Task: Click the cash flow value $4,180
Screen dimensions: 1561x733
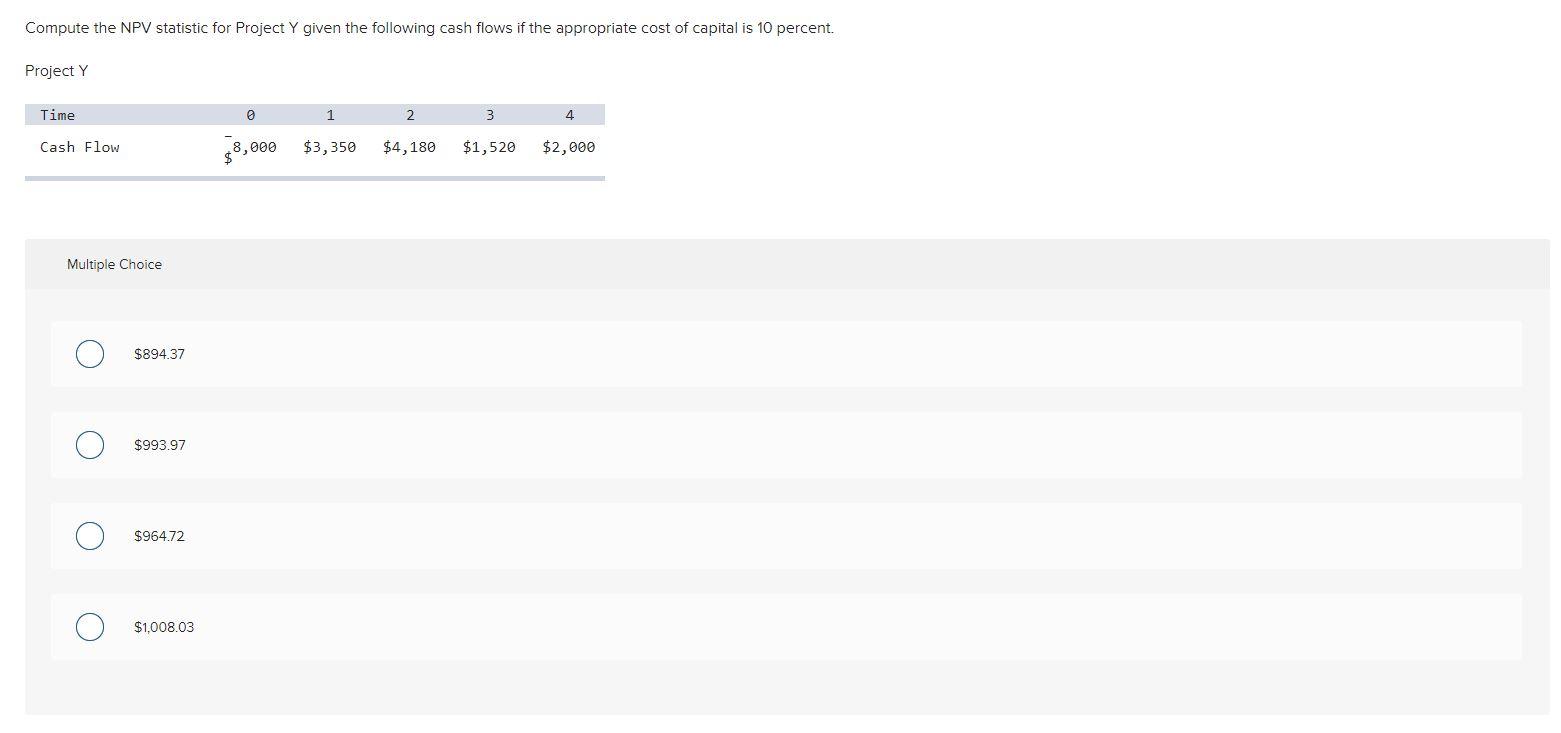Action: (410, 146)
